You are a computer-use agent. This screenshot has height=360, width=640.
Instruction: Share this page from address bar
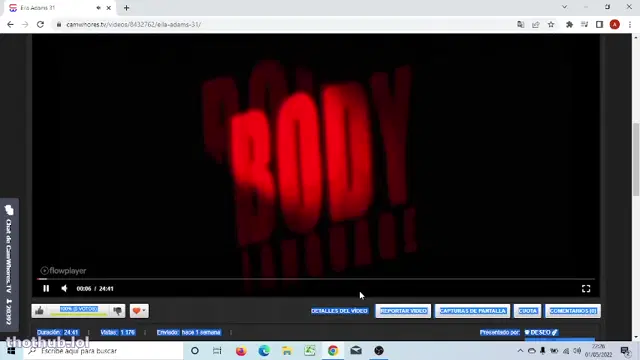click(536, 24)
